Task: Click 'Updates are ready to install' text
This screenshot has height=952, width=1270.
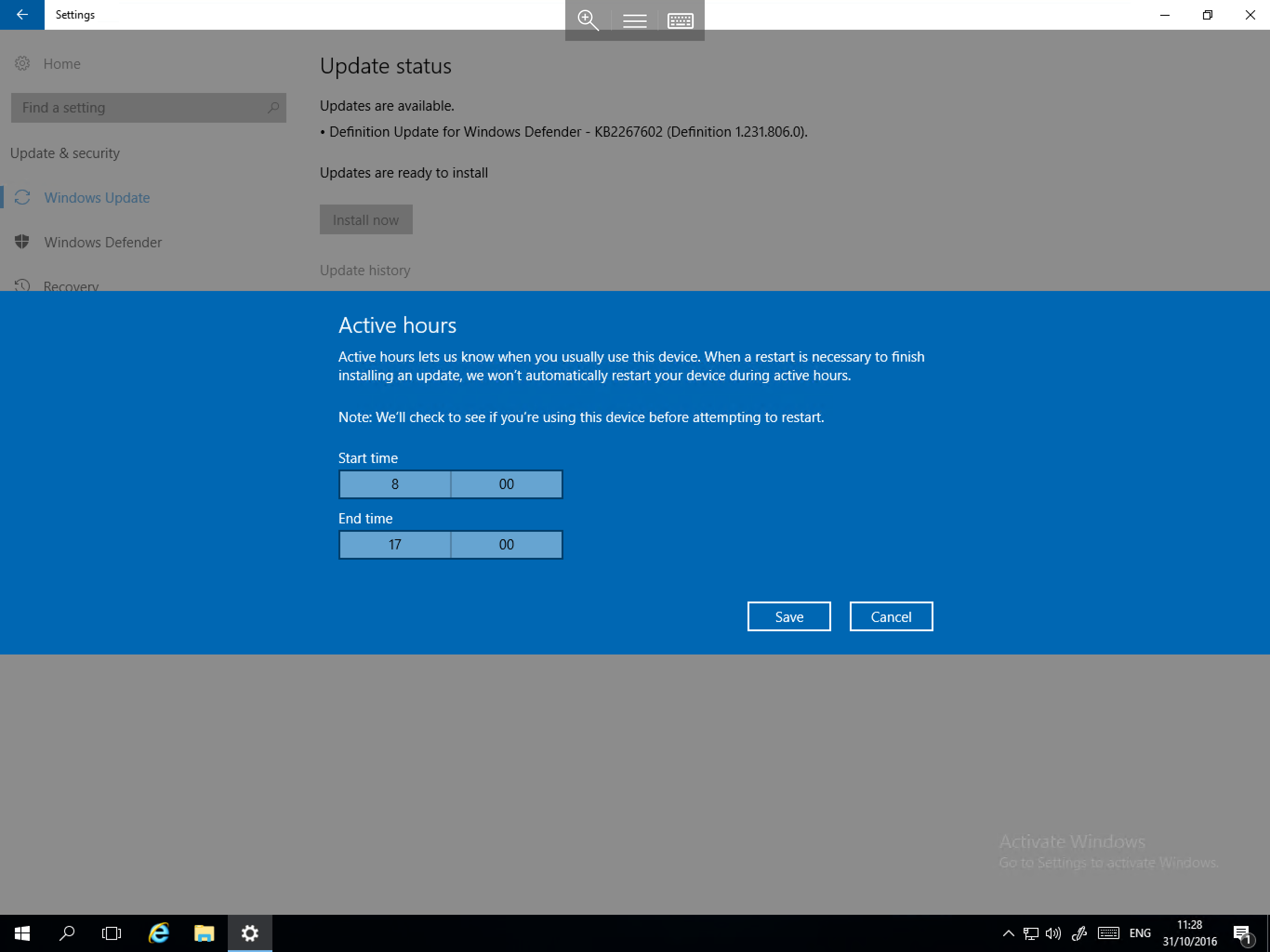Action: (403, 172)
